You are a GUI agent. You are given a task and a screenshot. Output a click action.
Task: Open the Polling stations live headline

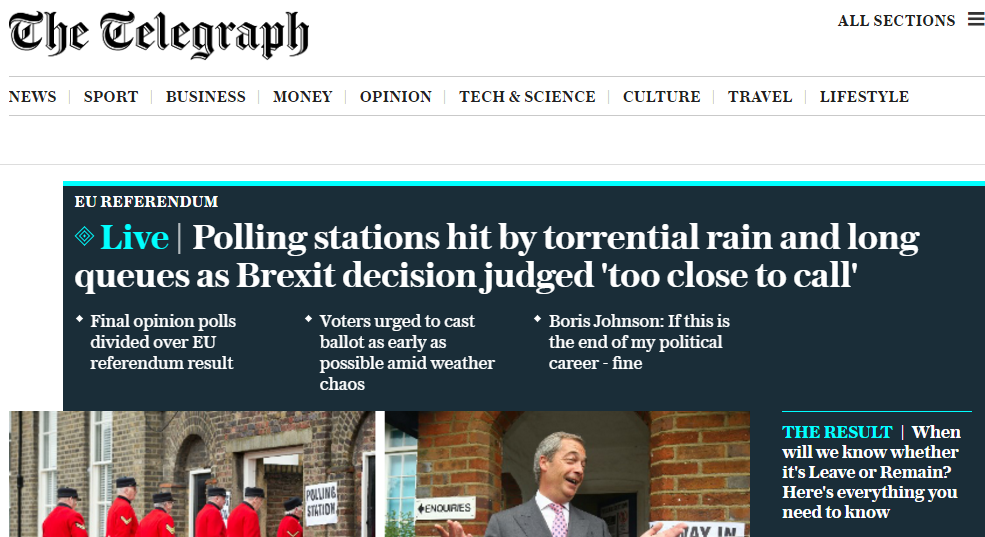[497, 256]
